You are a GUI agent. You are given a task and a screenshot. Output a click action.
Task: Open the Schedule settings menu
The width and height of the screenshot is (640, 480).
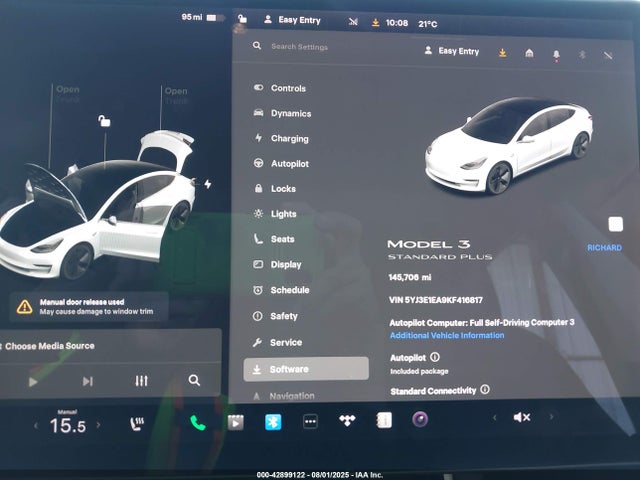click(x=281, y=290)
